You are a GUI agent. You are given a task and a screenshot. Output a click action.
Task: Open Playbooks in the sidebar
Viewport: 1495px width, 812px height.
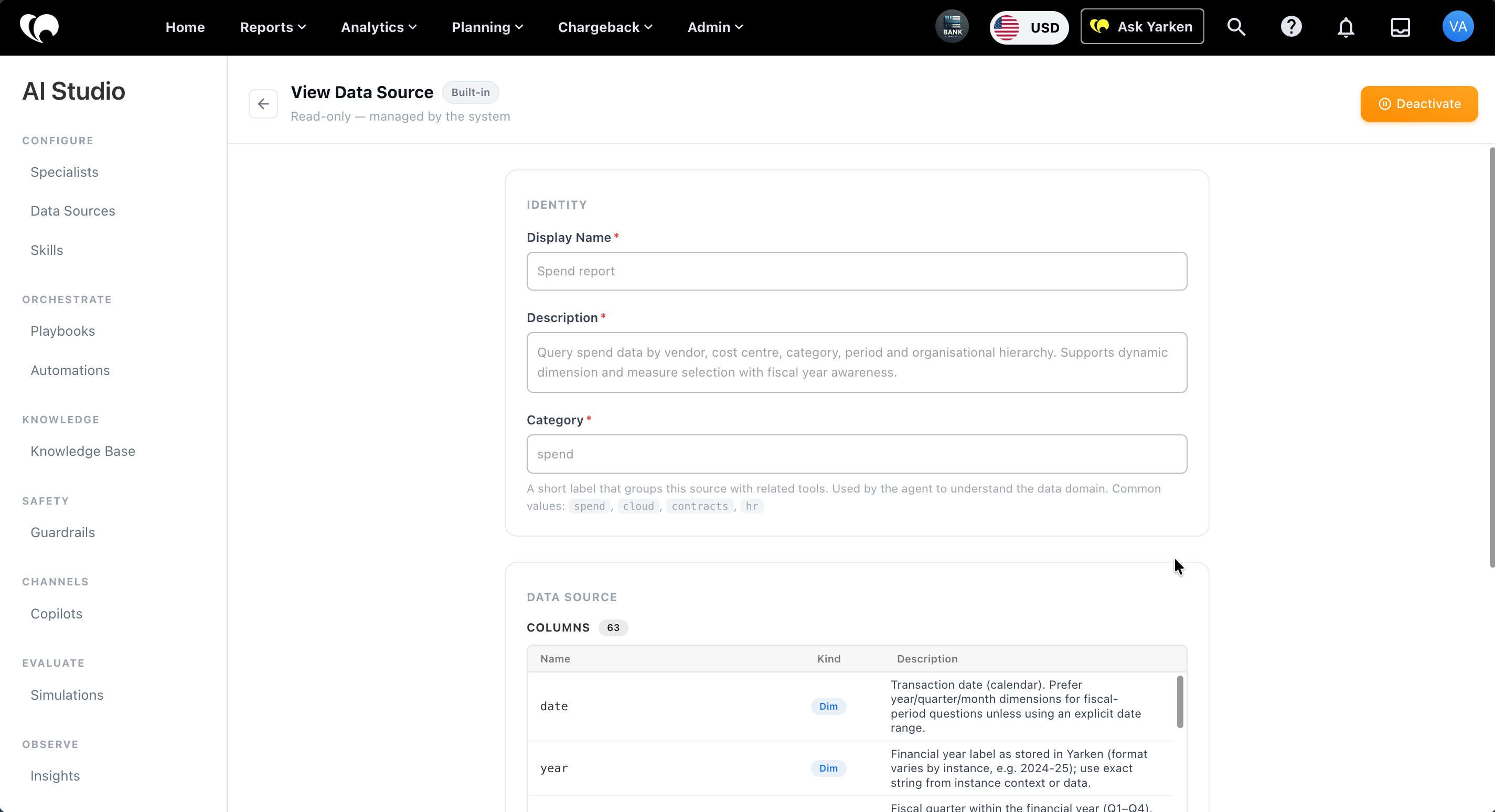(x=62, y=332)
